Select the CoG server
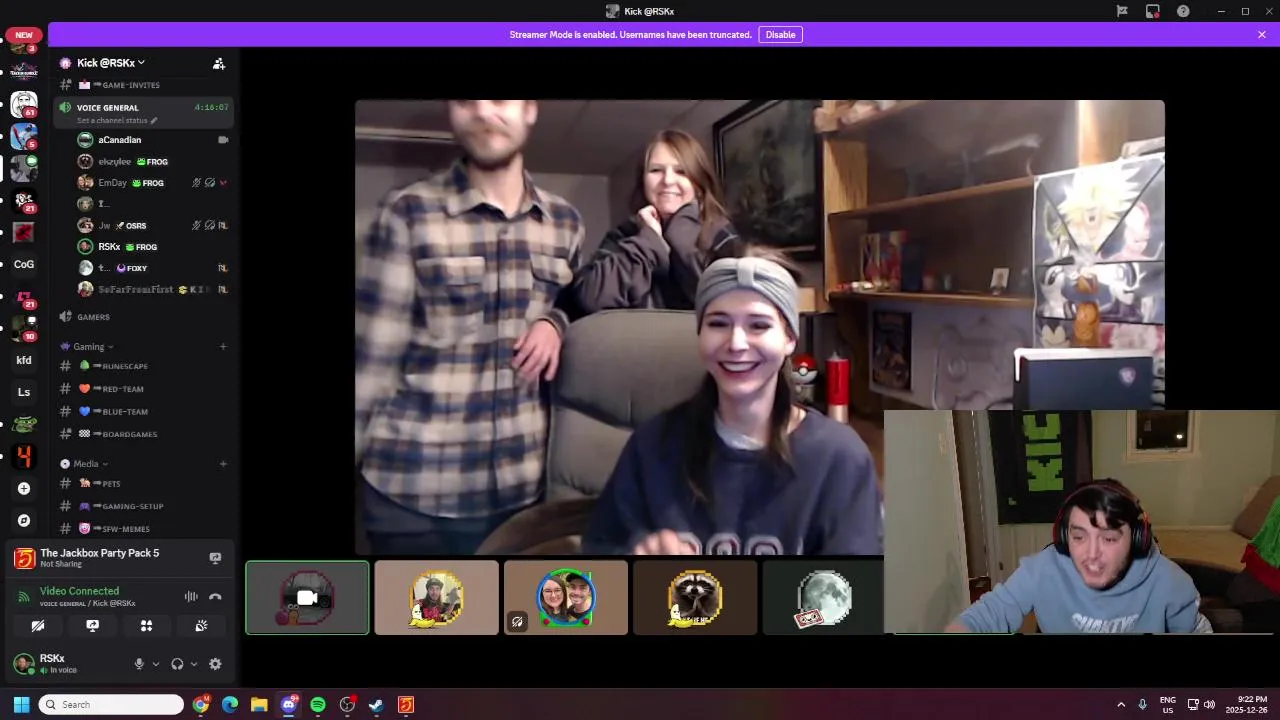 [24, 265]
